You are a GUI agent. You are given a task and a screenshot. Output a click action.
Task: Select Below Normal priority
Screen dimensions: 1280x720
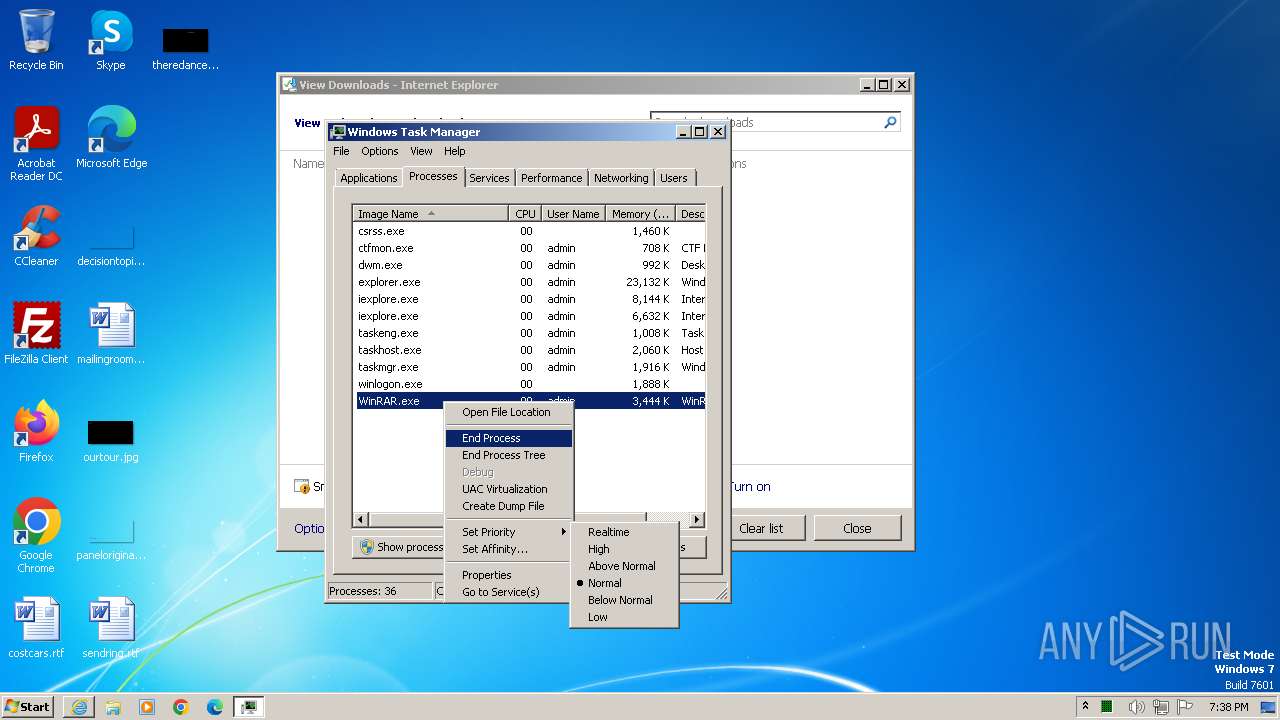(624, 600)
